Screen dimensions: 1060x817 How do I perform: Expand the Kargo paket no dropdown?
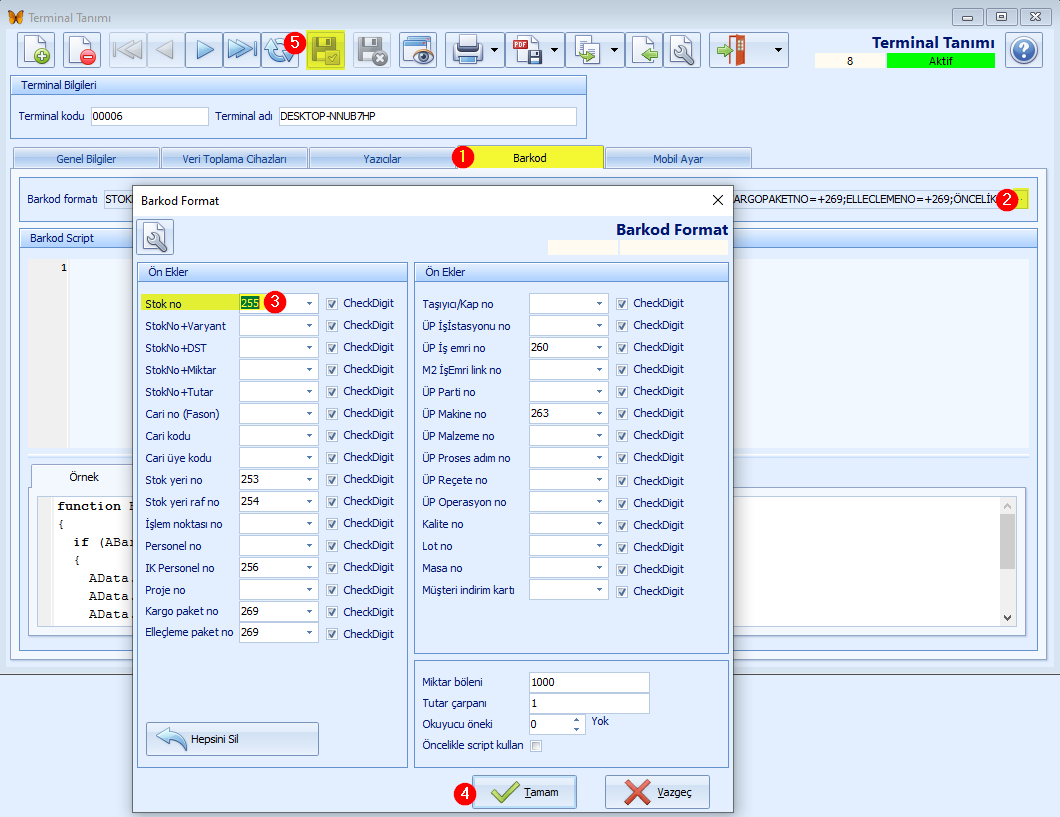(x=310, y=611)
